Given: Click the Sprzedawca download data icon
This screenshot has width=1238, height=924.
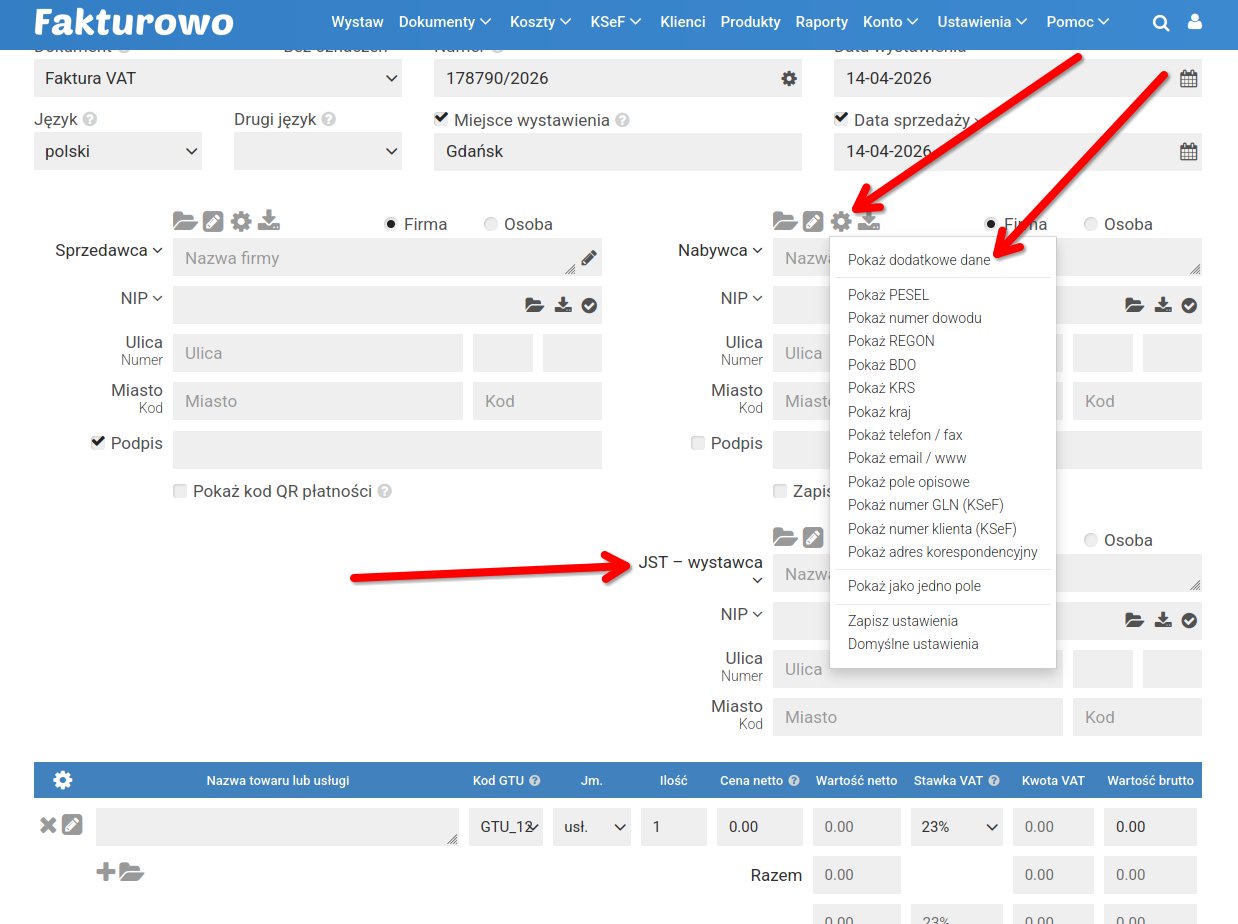Looking at the screenshot, I should [x=269, y=221].
